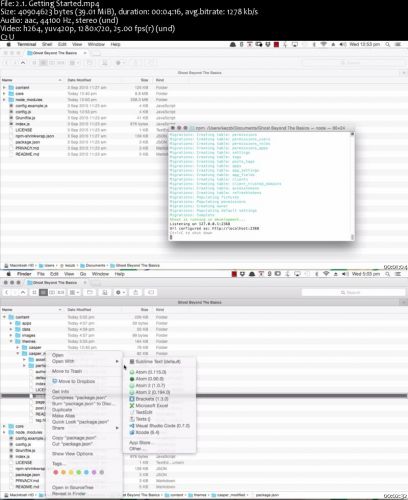Choose Open in SourceTree option
The image size is (408, 500).
73,488
